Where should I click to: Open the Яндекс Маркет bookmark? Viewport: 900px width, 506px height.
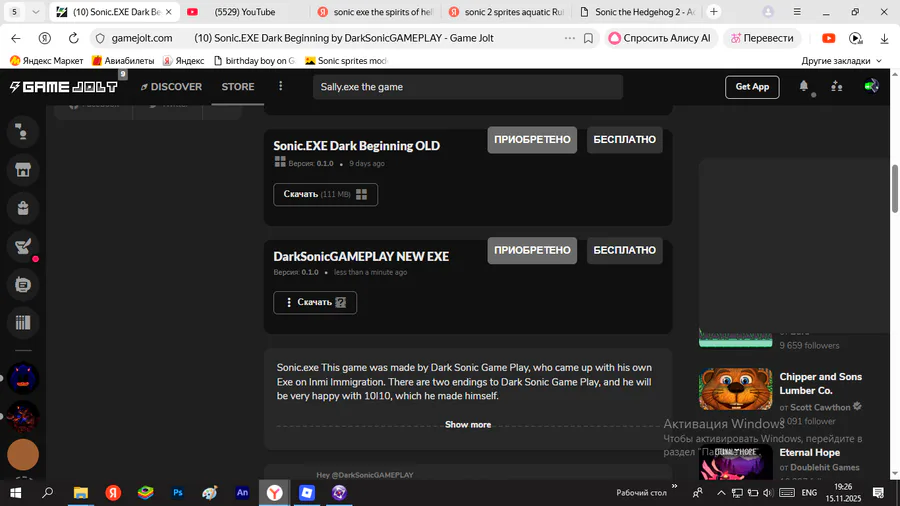click(x=47, y=60)
